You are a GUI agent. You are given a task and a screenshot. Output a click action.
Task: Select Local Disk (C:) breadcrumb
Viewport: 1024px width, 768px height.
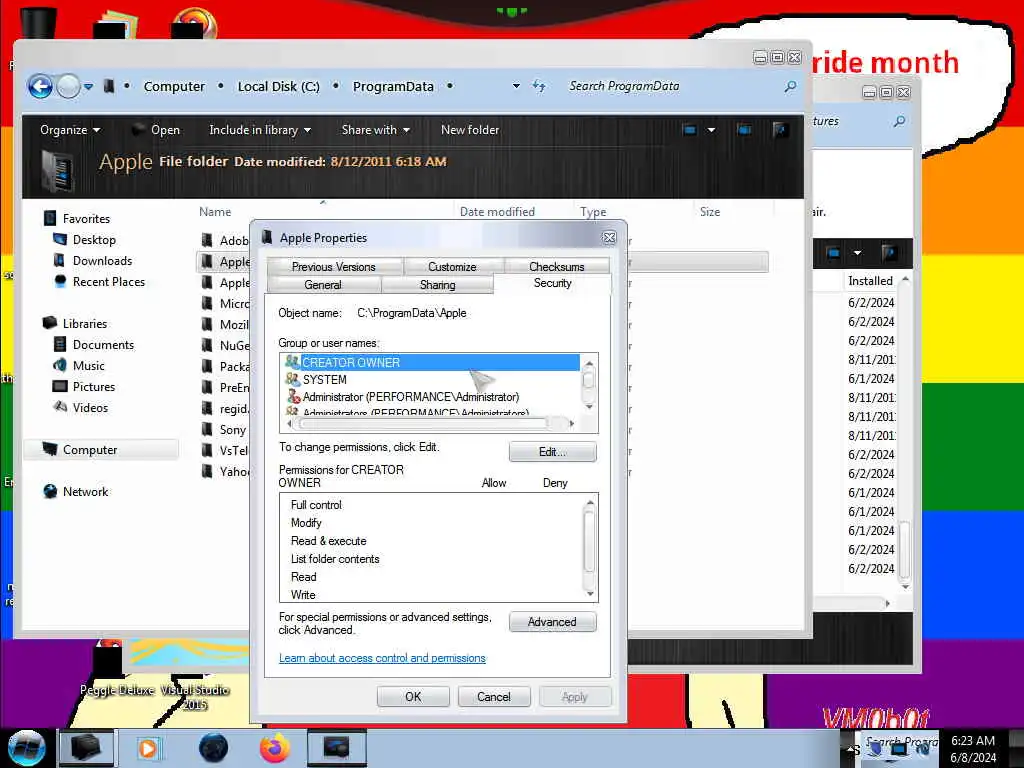click(279, 86)
